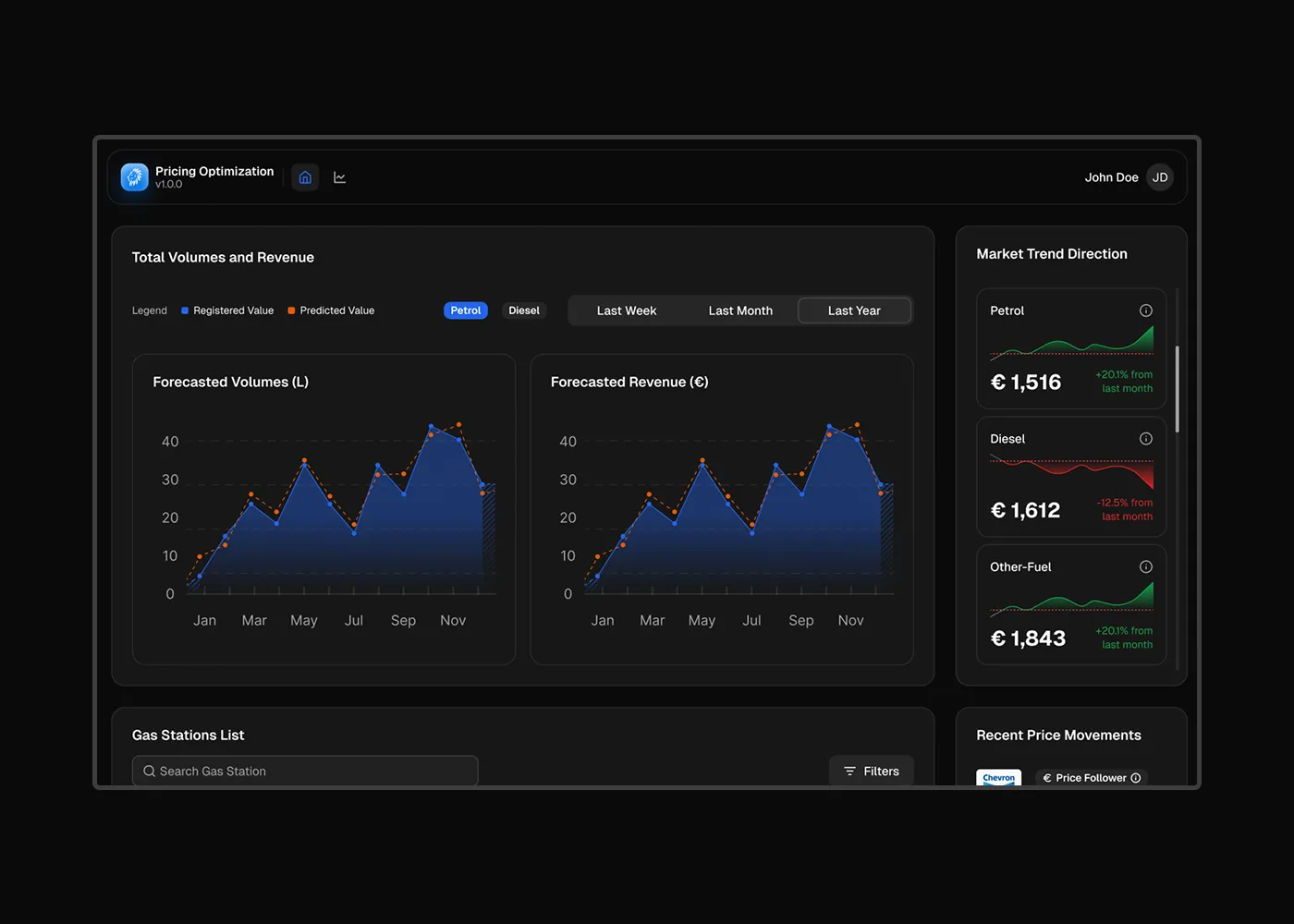Switch to the Diesel fuel selector
The width and height of the screenshot is (1294, 924).
(x=523, y=310)
